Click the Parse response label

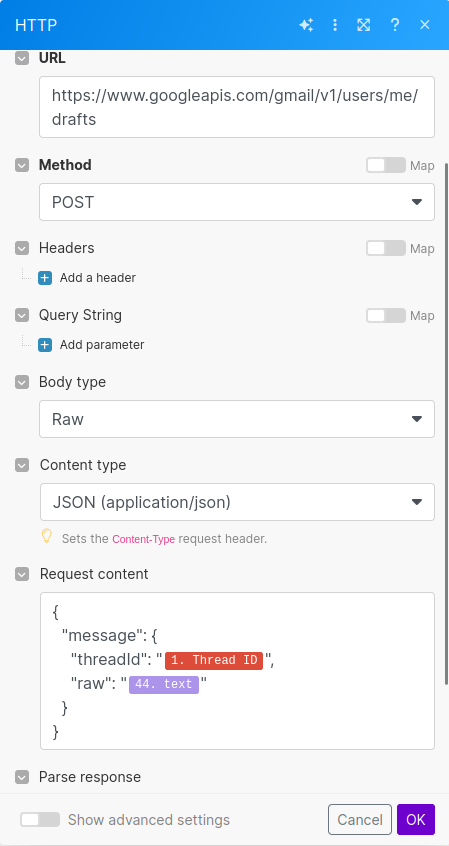[x=90, y=777]
